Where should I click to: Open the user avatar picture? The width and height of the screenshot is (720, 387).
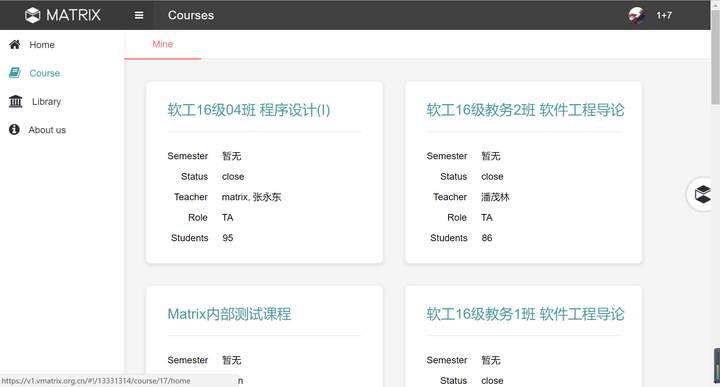tap(636, 15)
